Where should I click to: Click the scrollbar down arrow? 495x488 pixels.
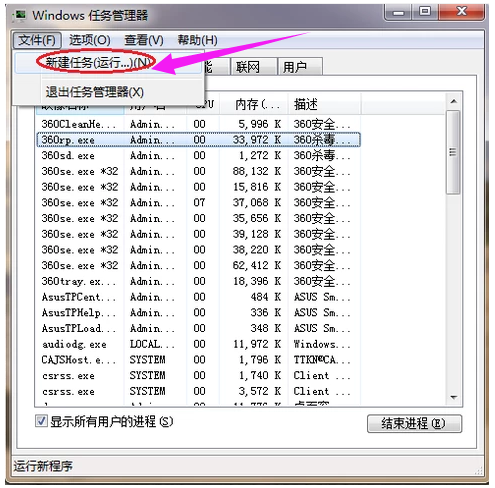(453, 397)
